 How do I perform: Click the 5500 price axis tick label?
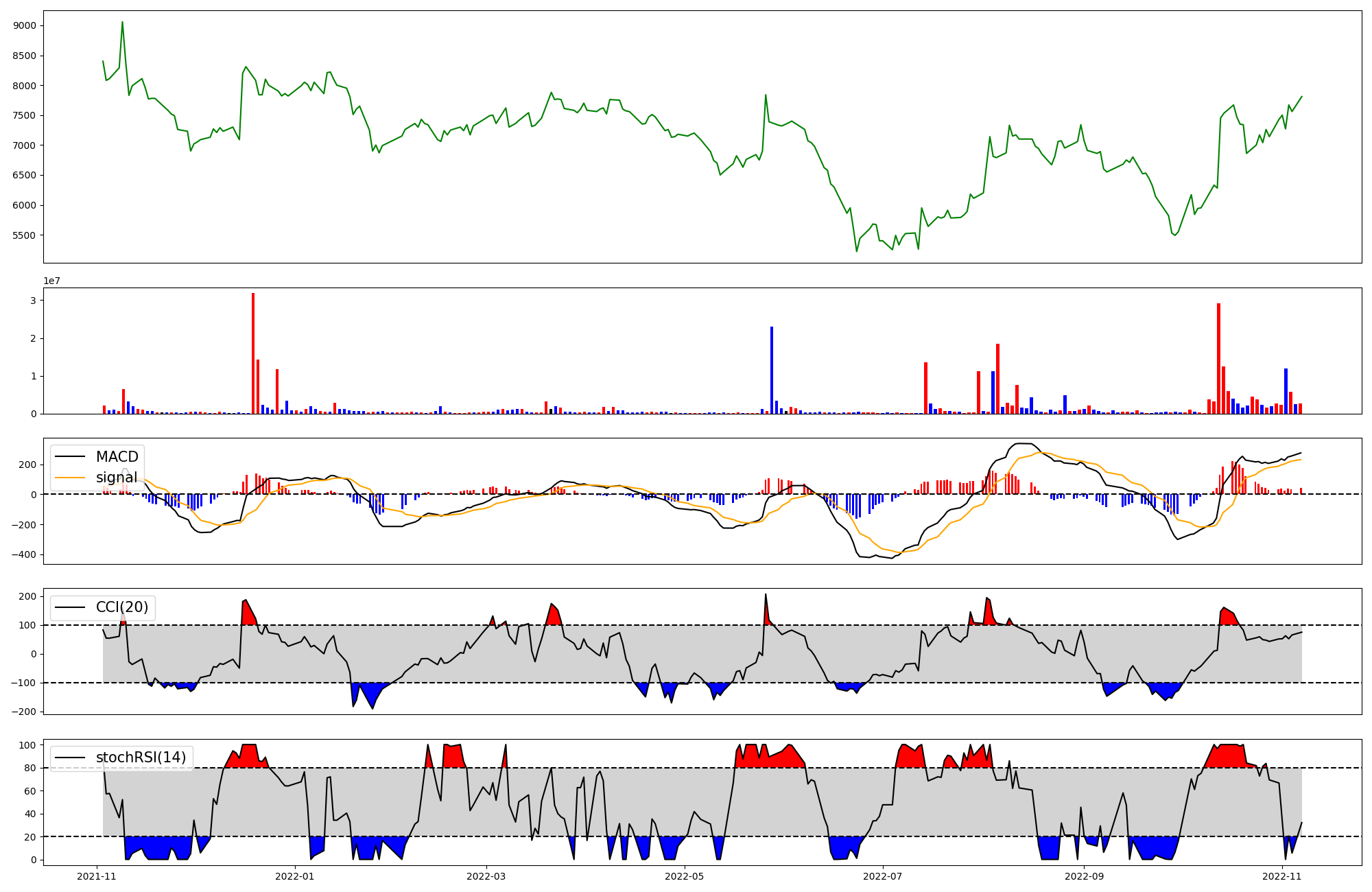click(24, 235)
